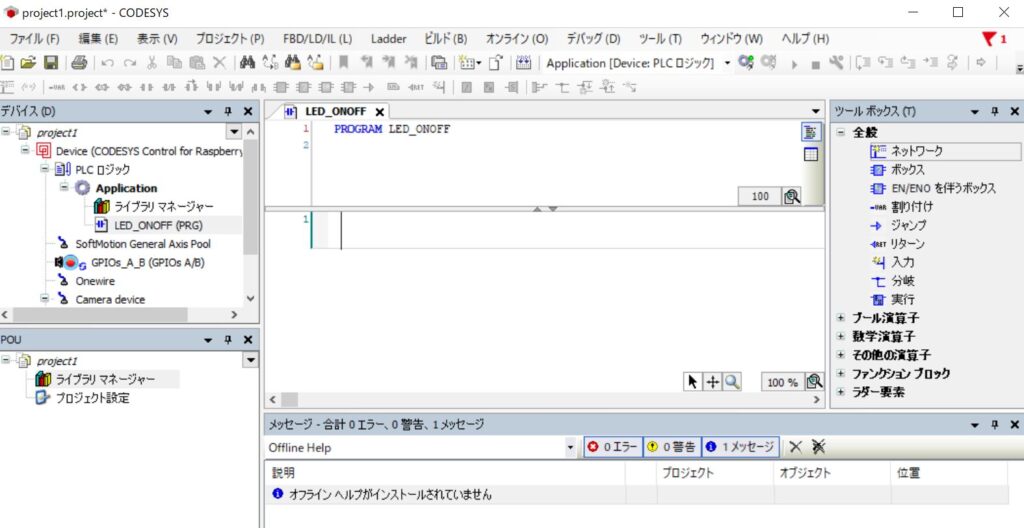Click the Login to device icon
The image size is (1024, 528).
coord(745,63)
